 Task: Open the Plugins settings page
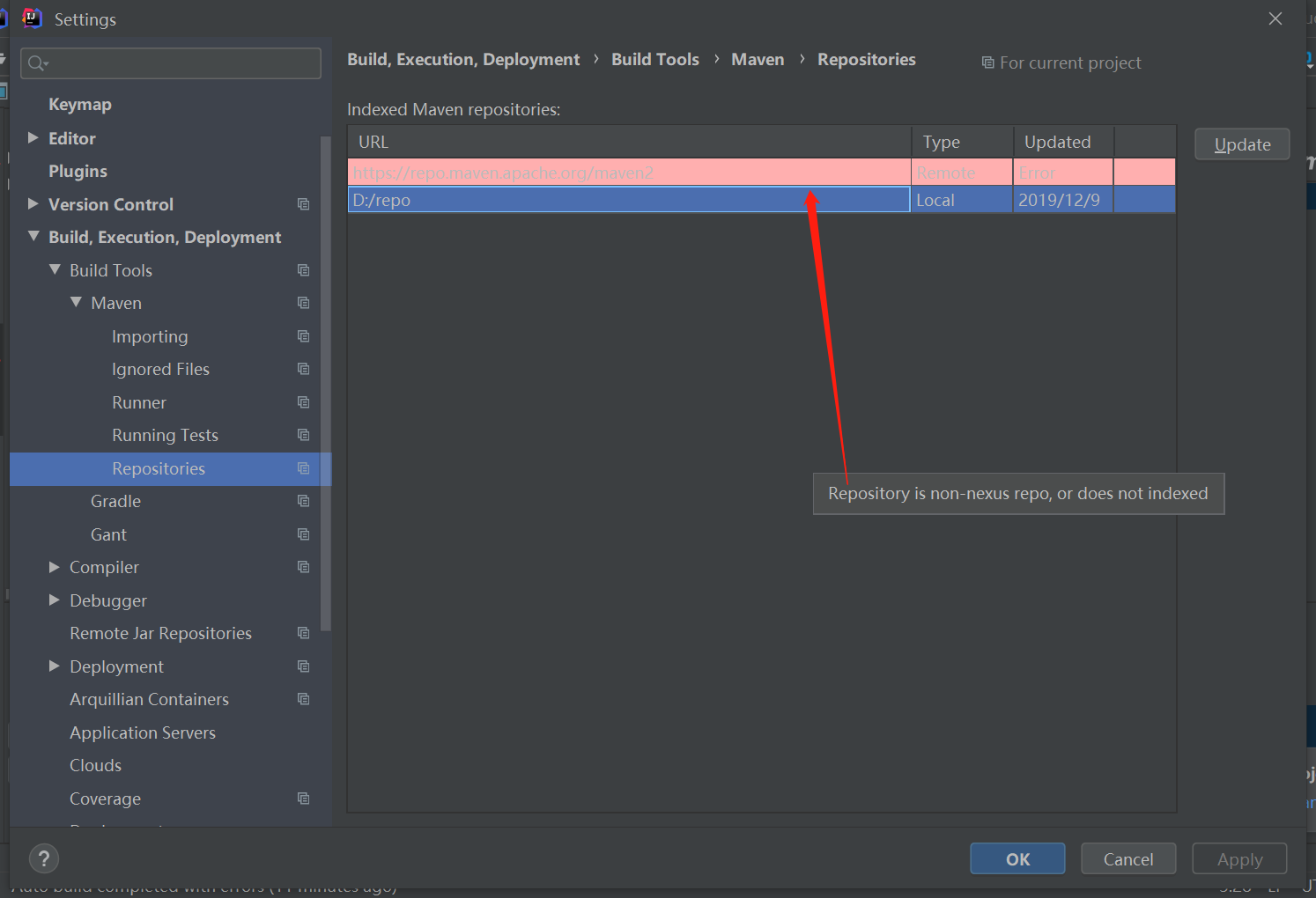[x=78, y=171]
